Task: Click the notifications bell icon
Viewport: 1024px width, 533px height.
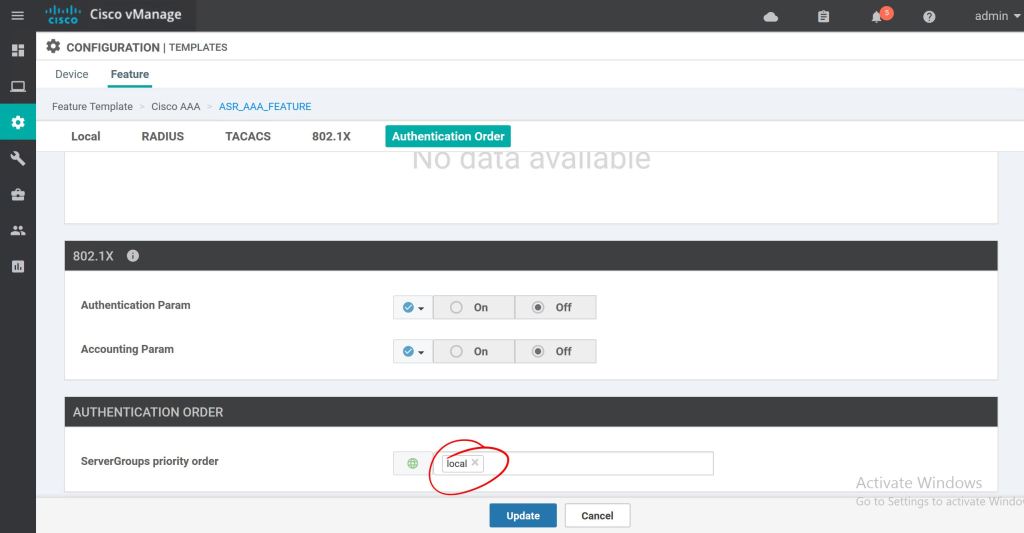Action: point(877,17)
